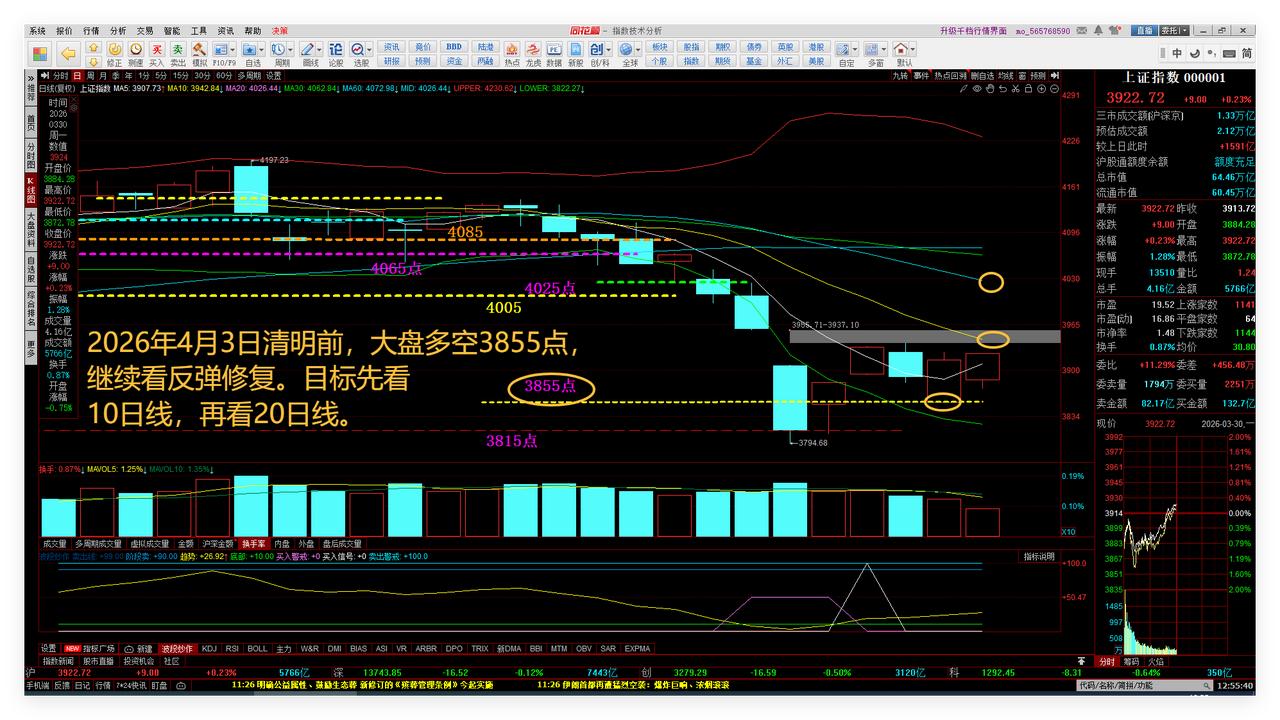Toggle 热点回溯 on the chart
This screenshot has height=720, width=1280.
point(951,75)
